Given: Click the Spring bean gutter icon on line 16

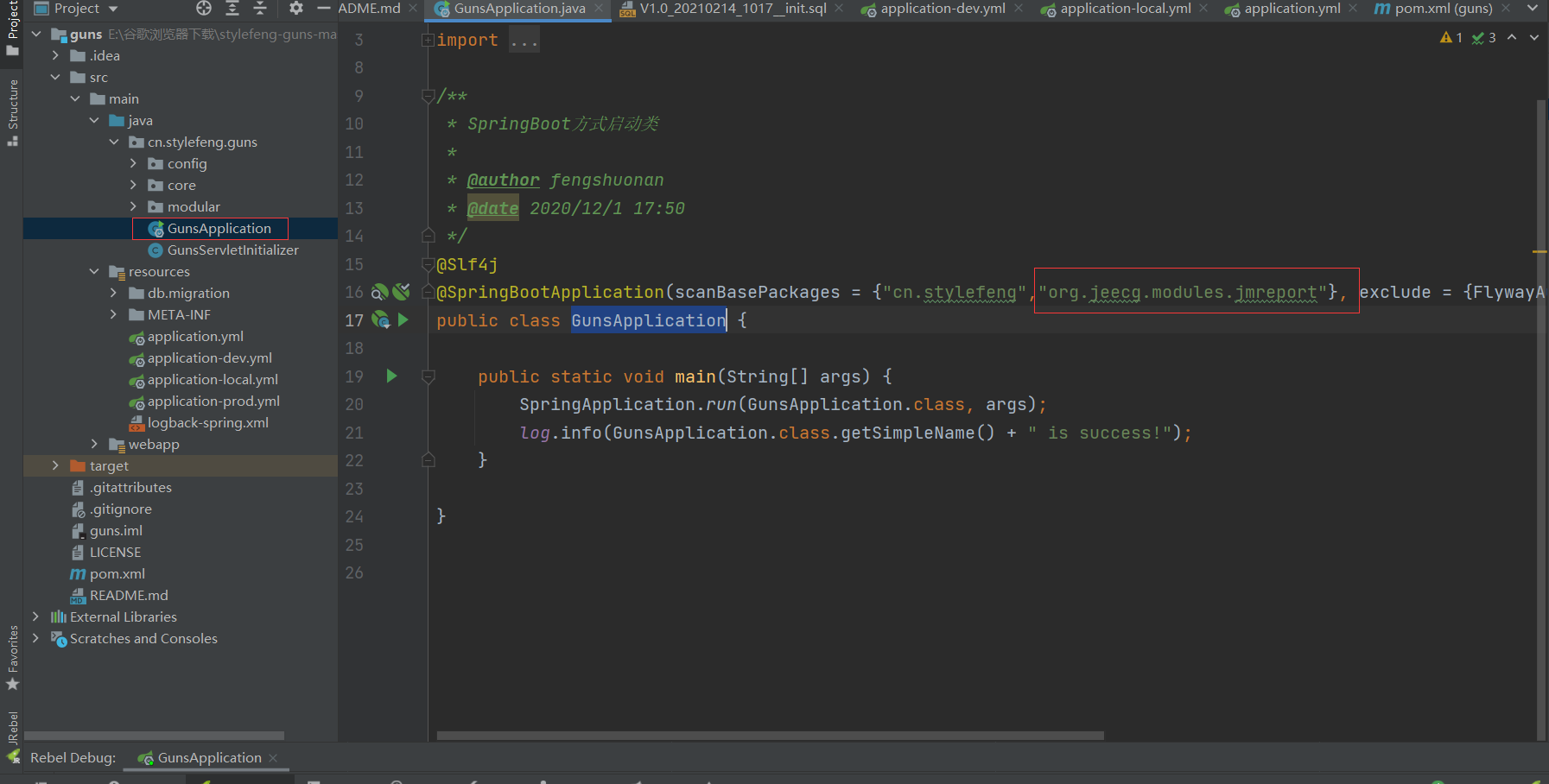Looking at the screenshot, I should coord(379,292).
